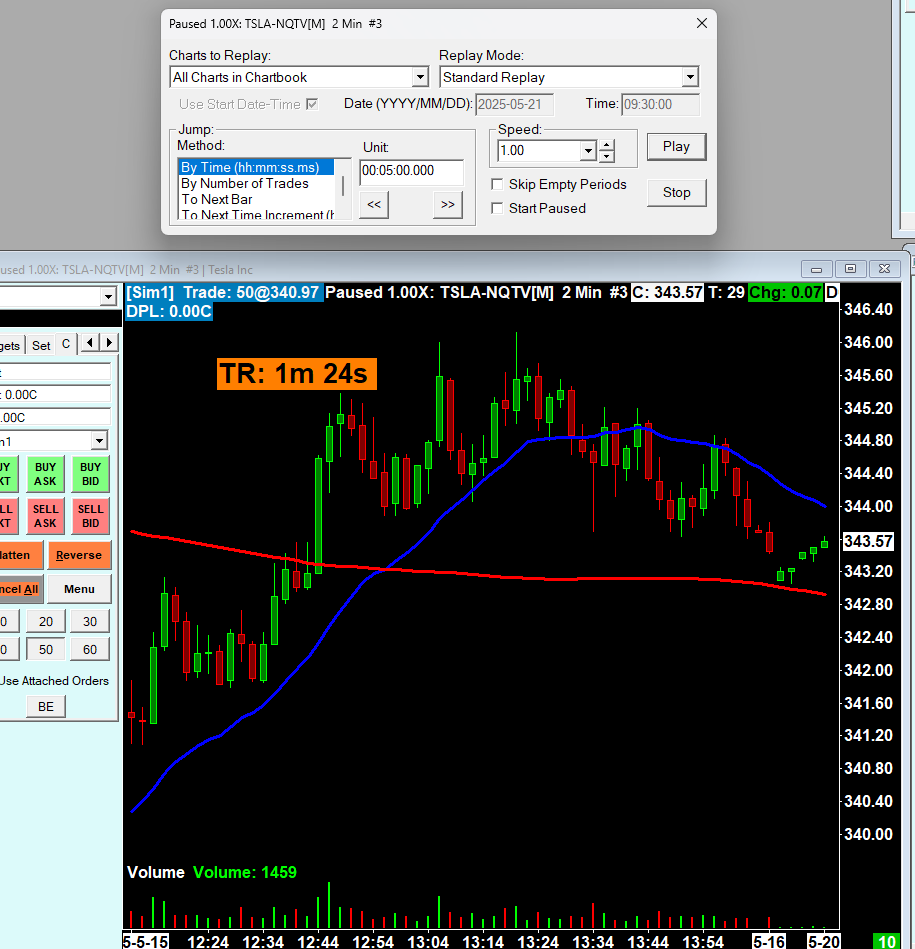Click the Sim1 trade position header
The image size is (915, 949).
click(x=223, y=292)
